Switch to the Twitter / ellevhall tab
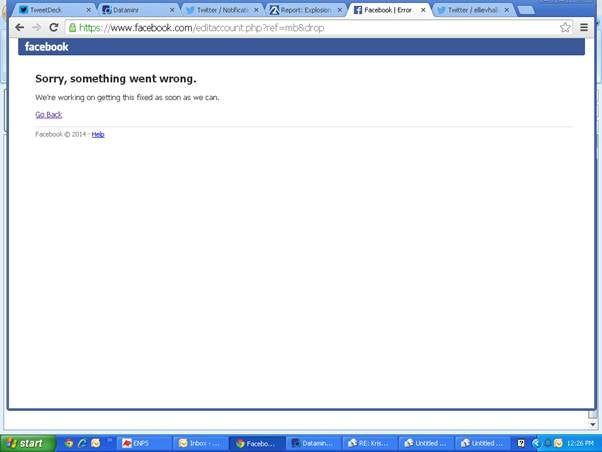This screenshot has width=602, height=452. [x=473, y=10]
